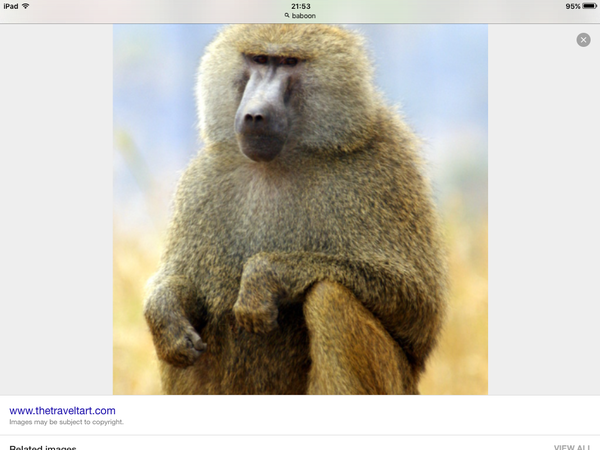600x450 pixels.
Task: Tap the baboon search address bar
Action: pyautogui.click(x=300, y=16)
